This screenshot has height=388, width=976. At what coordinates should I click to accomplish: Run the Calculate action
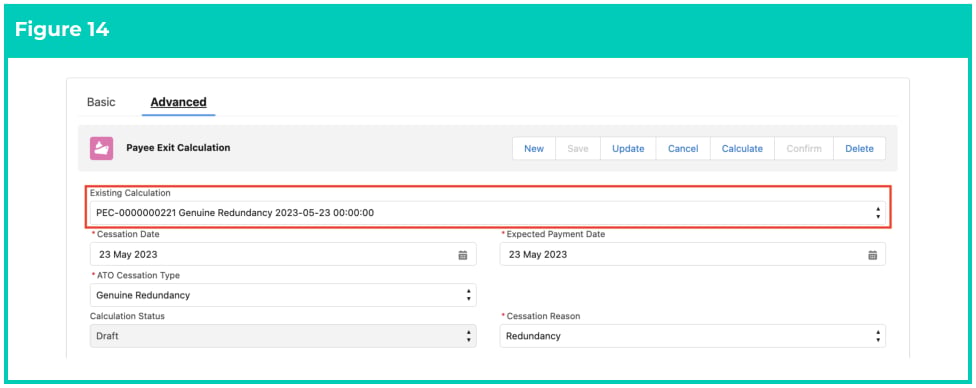(x=742, y=149)
